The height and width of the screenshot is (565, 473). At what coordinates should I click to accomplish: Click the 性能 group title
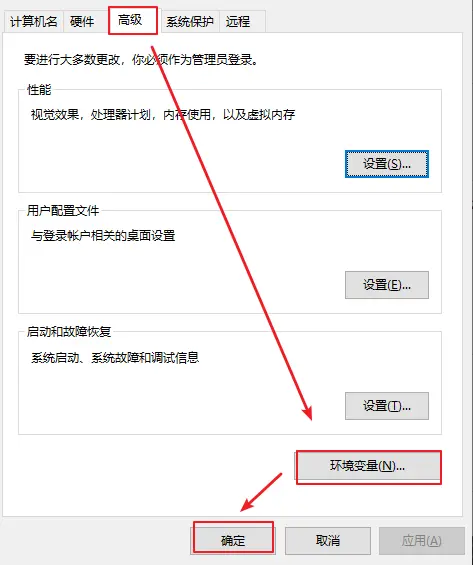point(39,90)
